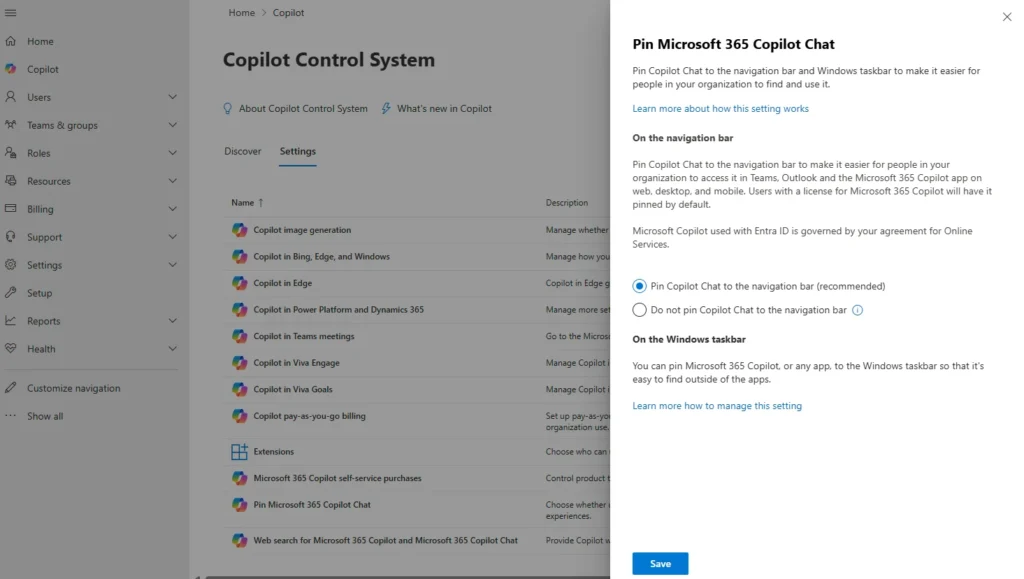The image size is (1024, 579).
Task: Click the Reports chart icon
Action: pyautogui.click(x=10, y=321)
